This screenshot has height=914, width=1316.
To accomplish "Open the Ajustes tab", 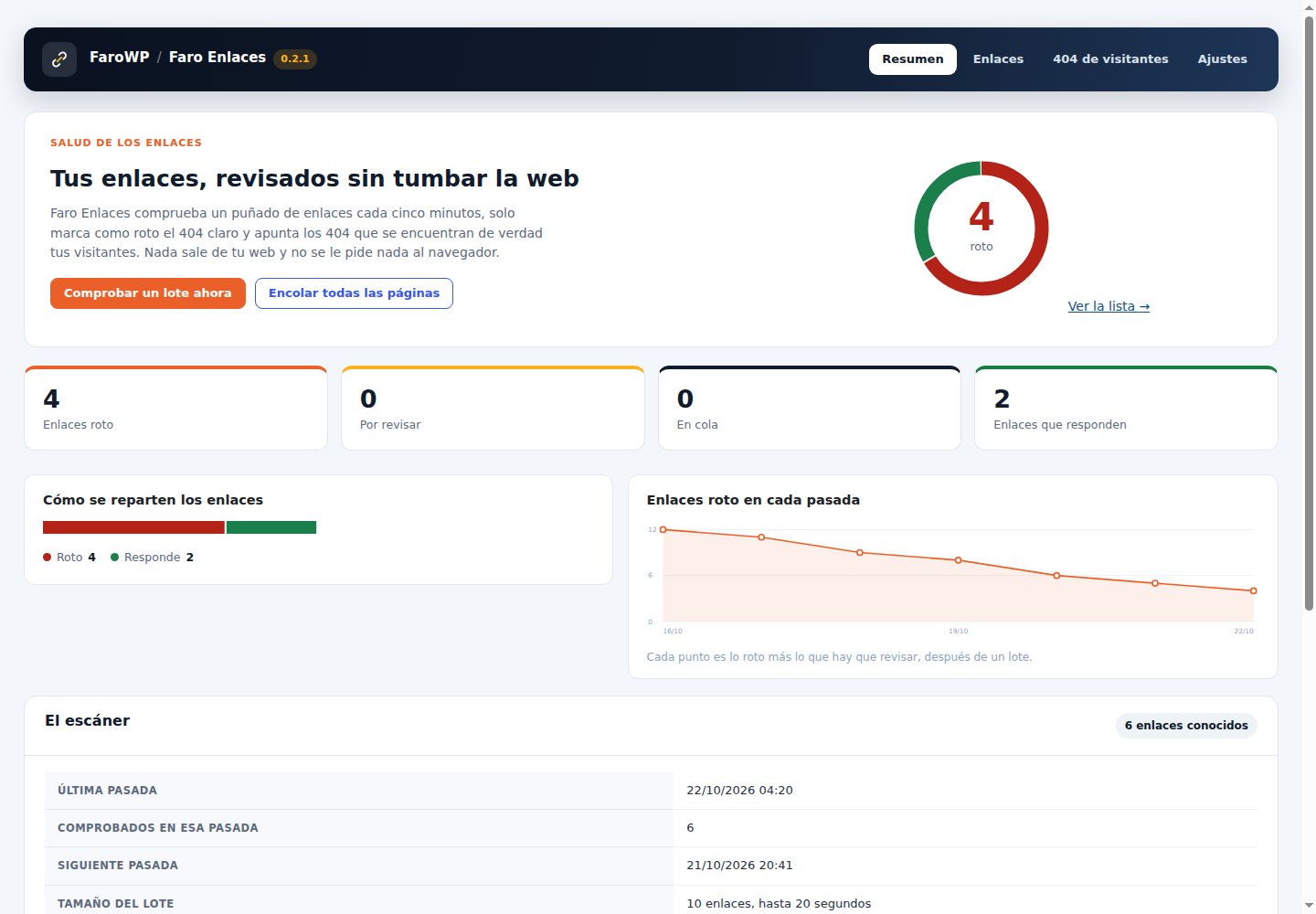I will coord(1222,59).
